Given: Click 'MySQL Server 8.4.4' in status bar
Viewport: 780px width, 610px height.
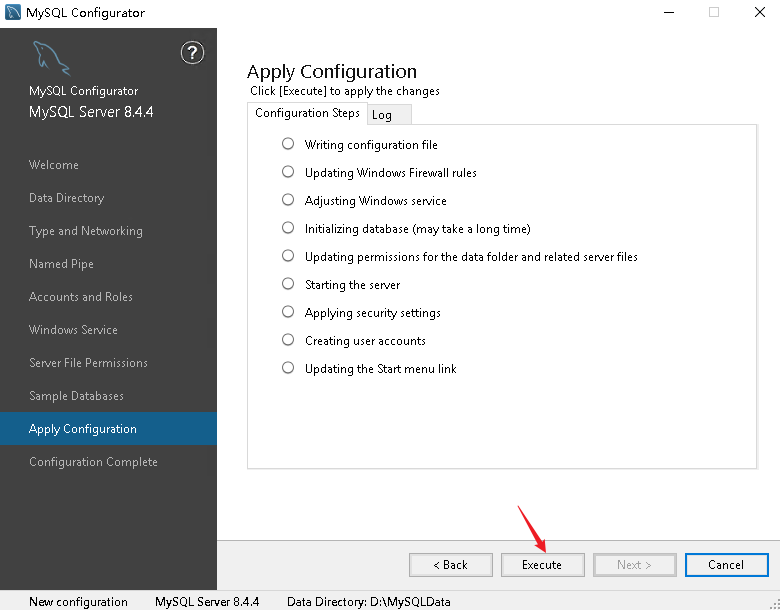Looking at the screenshot, I should pyautogui.click(x=207, y=602).
